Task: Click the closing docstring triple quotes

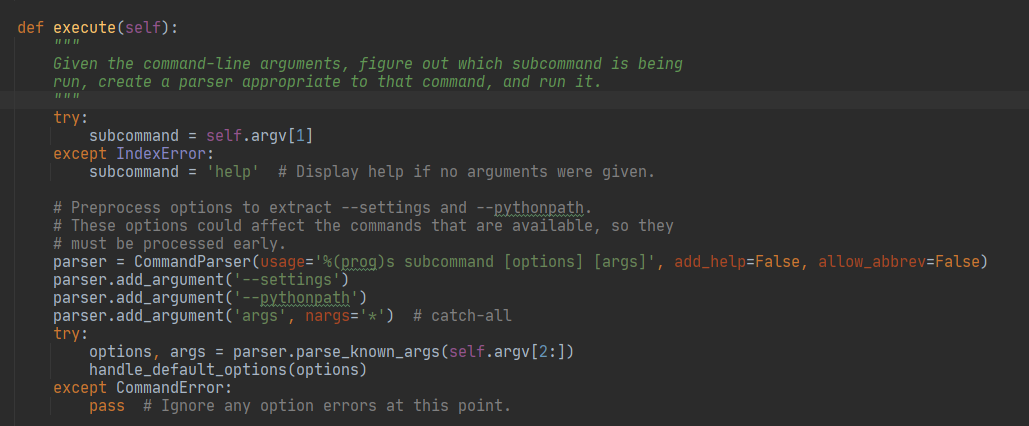Action: pyautogui.click(x=66, y=99)
